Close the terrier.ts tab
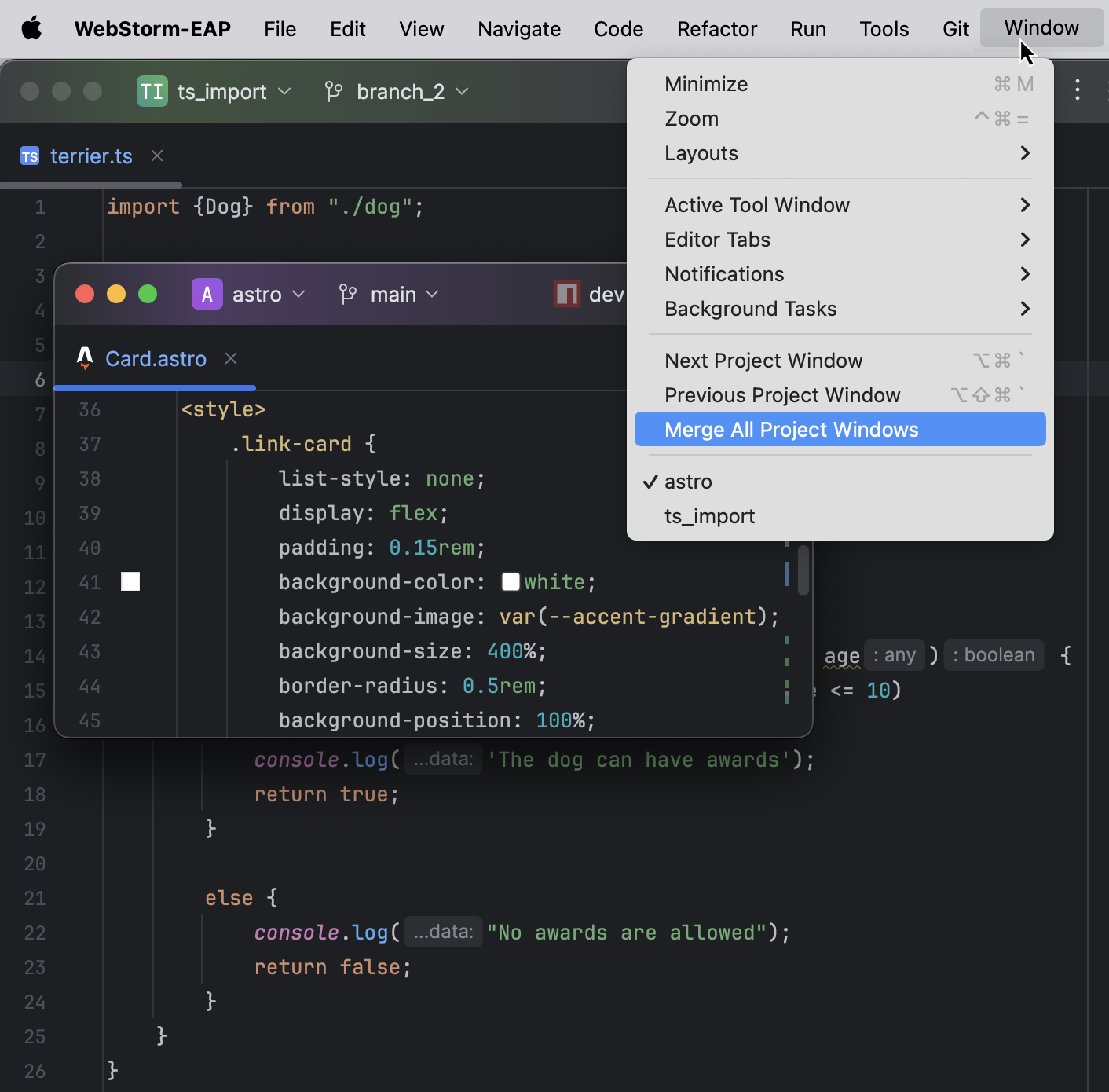Image resolution: width=1109 pixels, height=1092 pixels. (x=156, y=156)
